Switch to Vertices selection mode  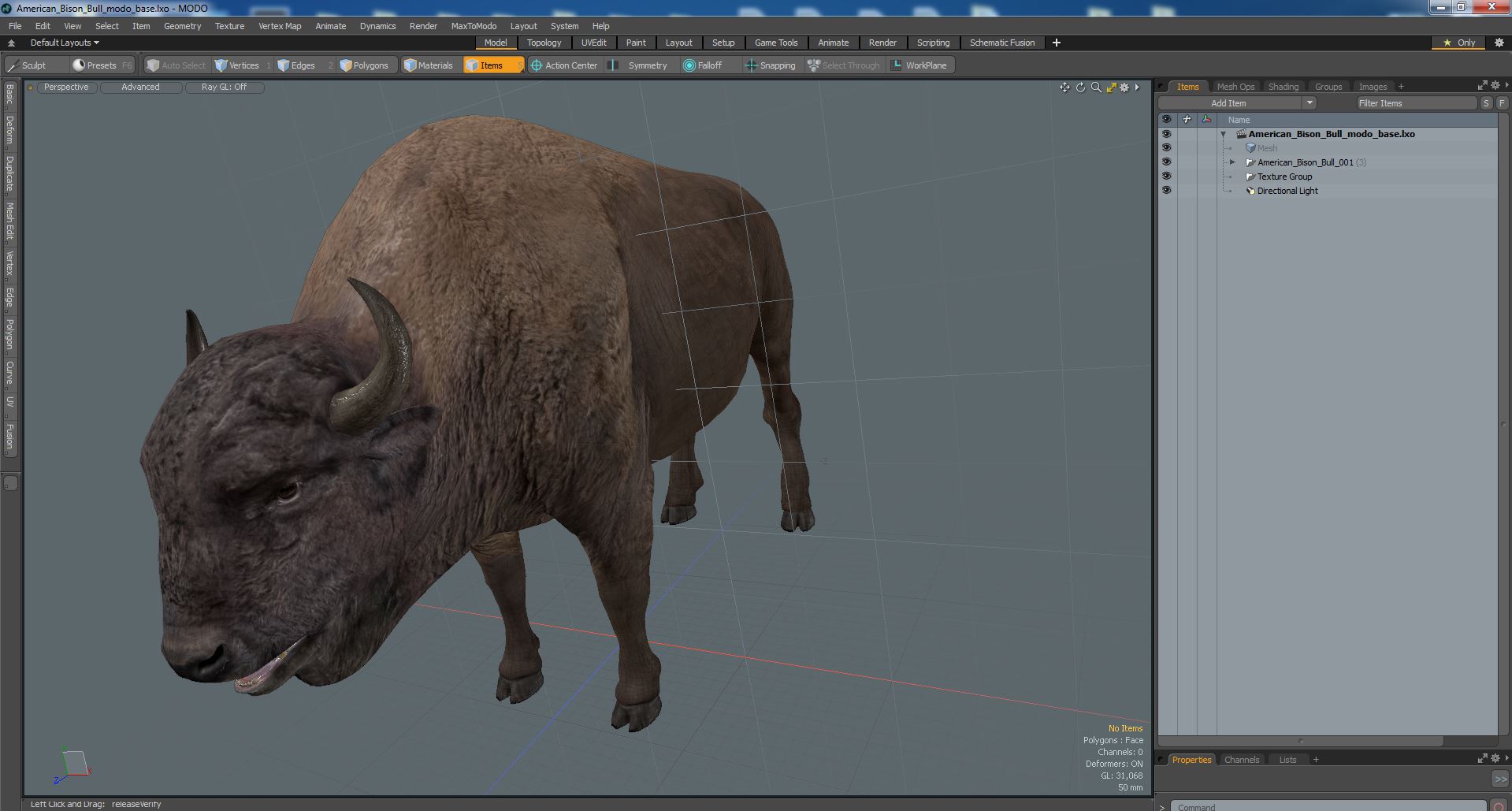click(243, 65)
